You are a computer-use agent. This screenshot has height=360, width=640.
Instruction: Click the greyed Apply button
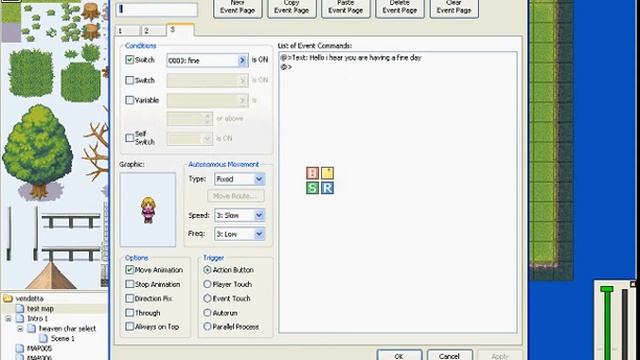[500, 355]
